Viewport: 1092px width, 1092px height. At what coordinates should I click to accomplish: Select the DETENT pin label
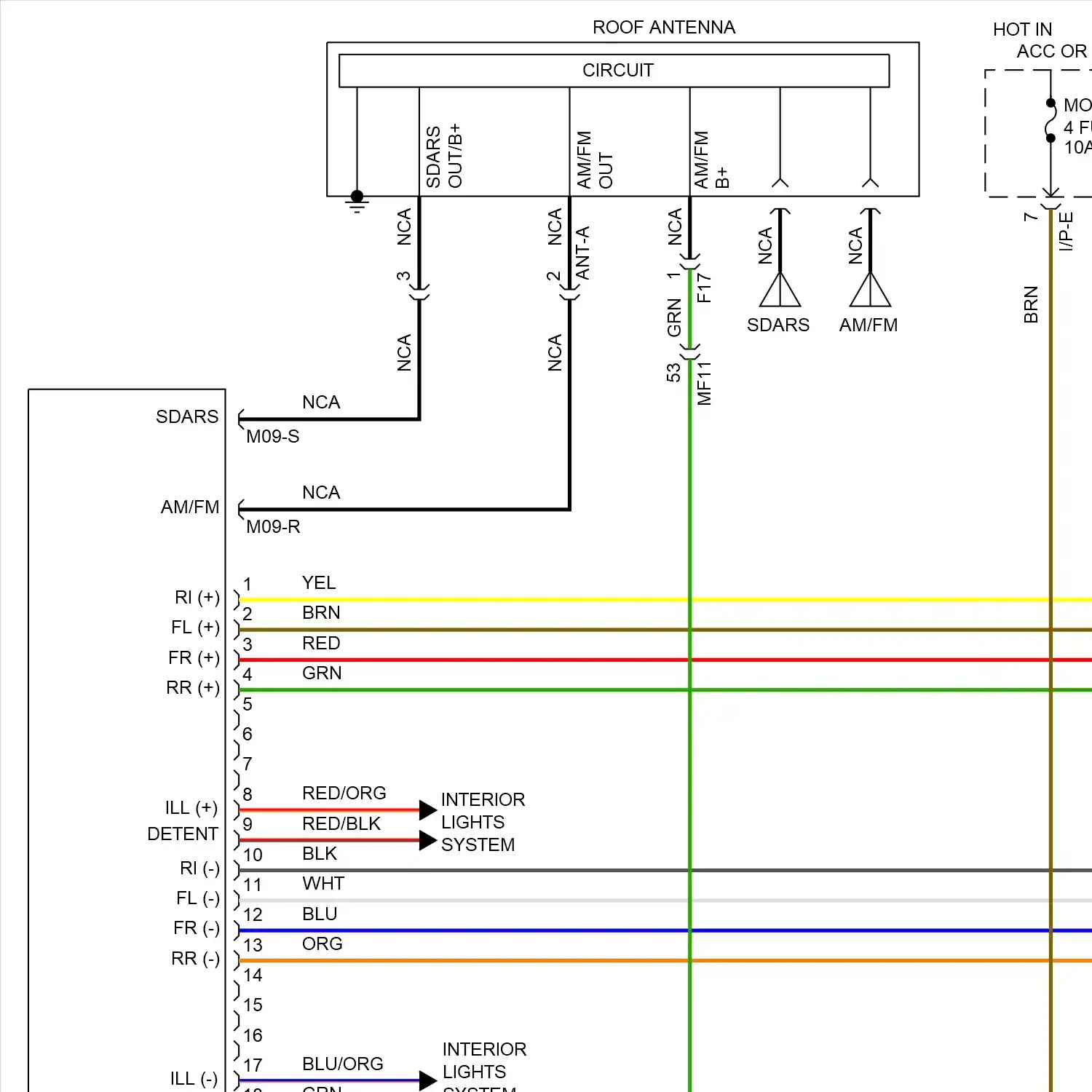pos(183,834)
